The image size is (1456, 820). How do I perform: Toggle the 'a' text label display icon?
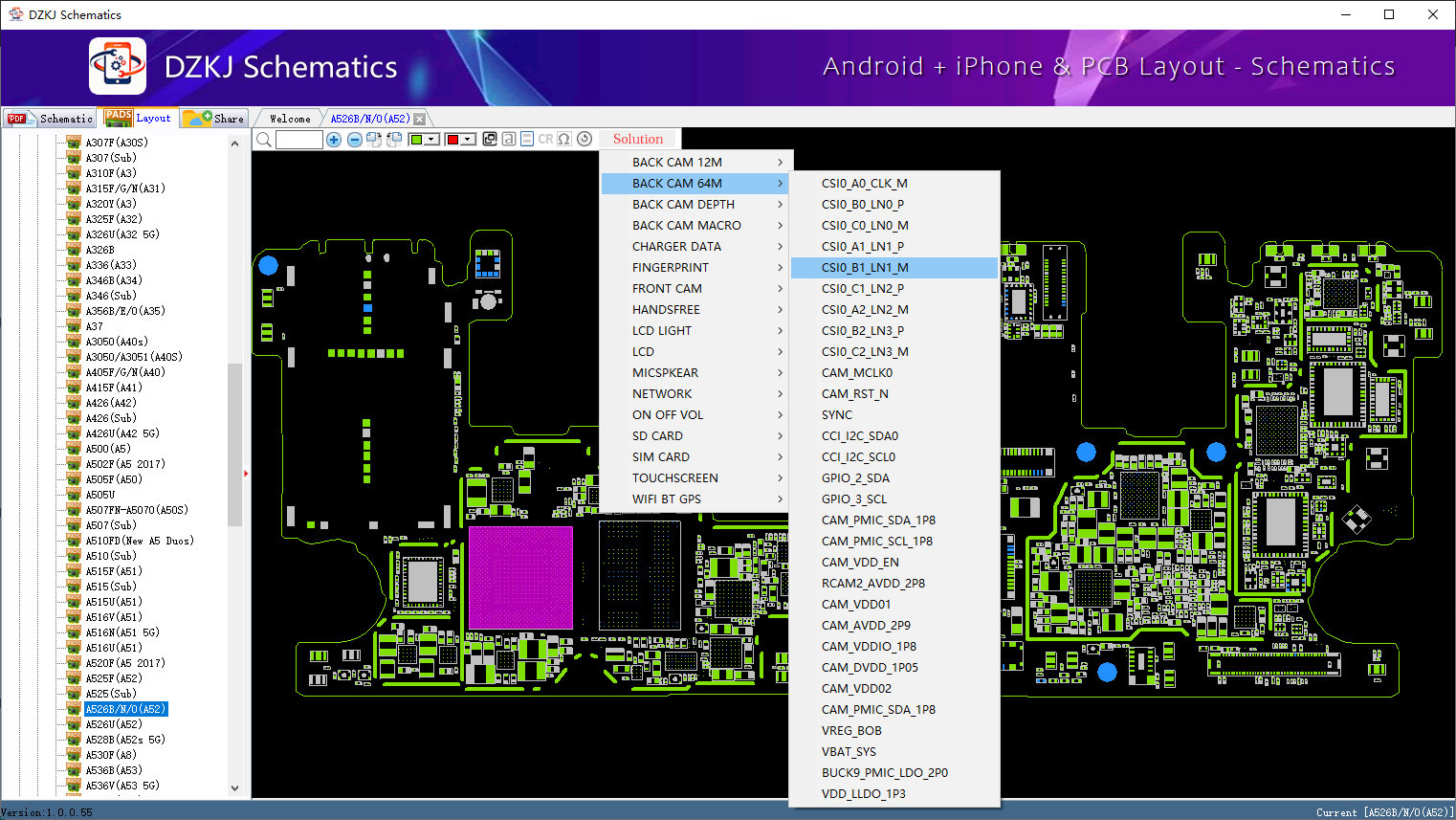point(509,140)
